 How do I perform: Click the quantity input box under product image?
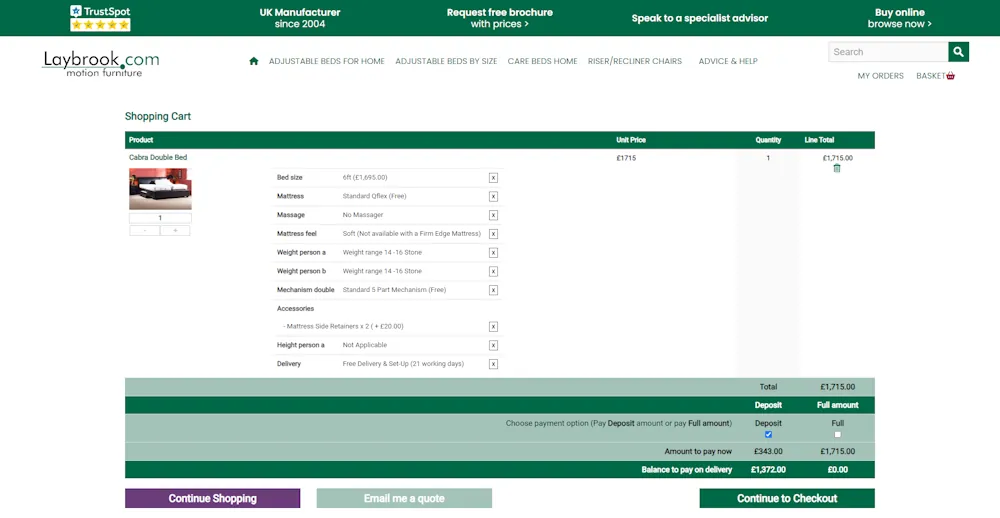coord(160,218)
